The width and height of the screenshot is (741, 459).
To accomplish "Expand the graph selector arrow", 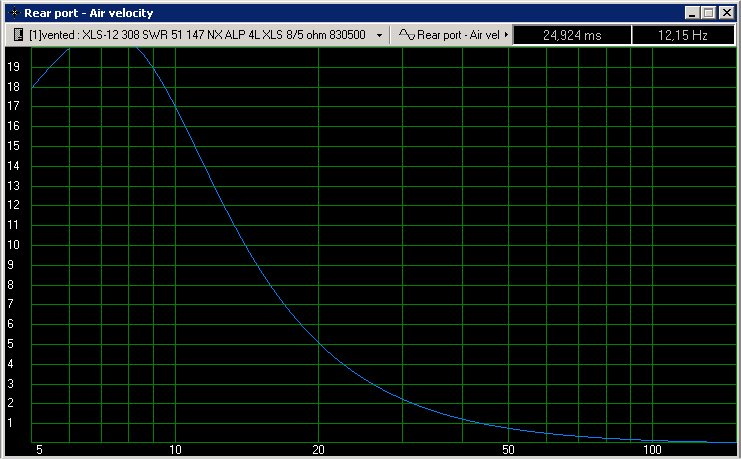I will point(507,35).
